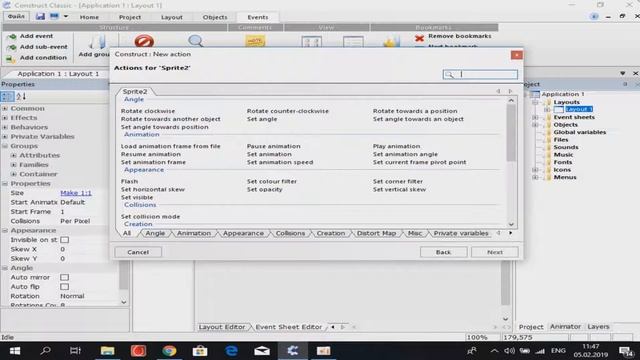
Task: Toggle Invisible on start checkbox
Action: coord(64,240)
